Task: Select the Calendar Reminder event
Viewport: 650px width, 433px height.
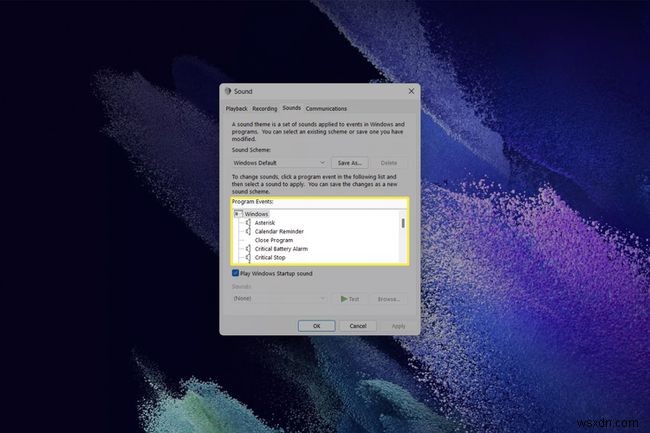Action: tap(279, 231)
